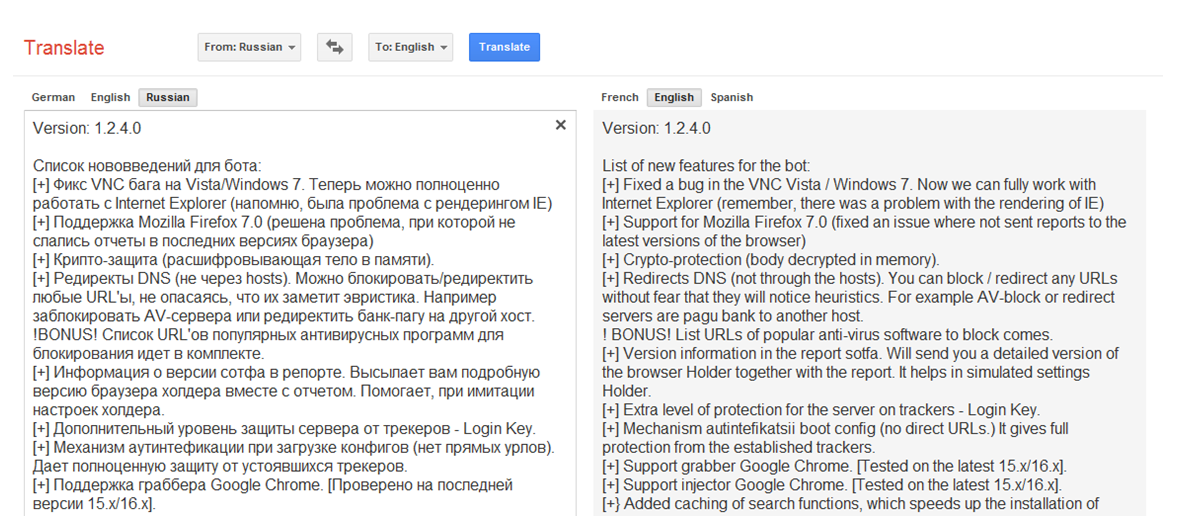Open the To: English dropdown
1186x524 pixels.
coord(411,47)
